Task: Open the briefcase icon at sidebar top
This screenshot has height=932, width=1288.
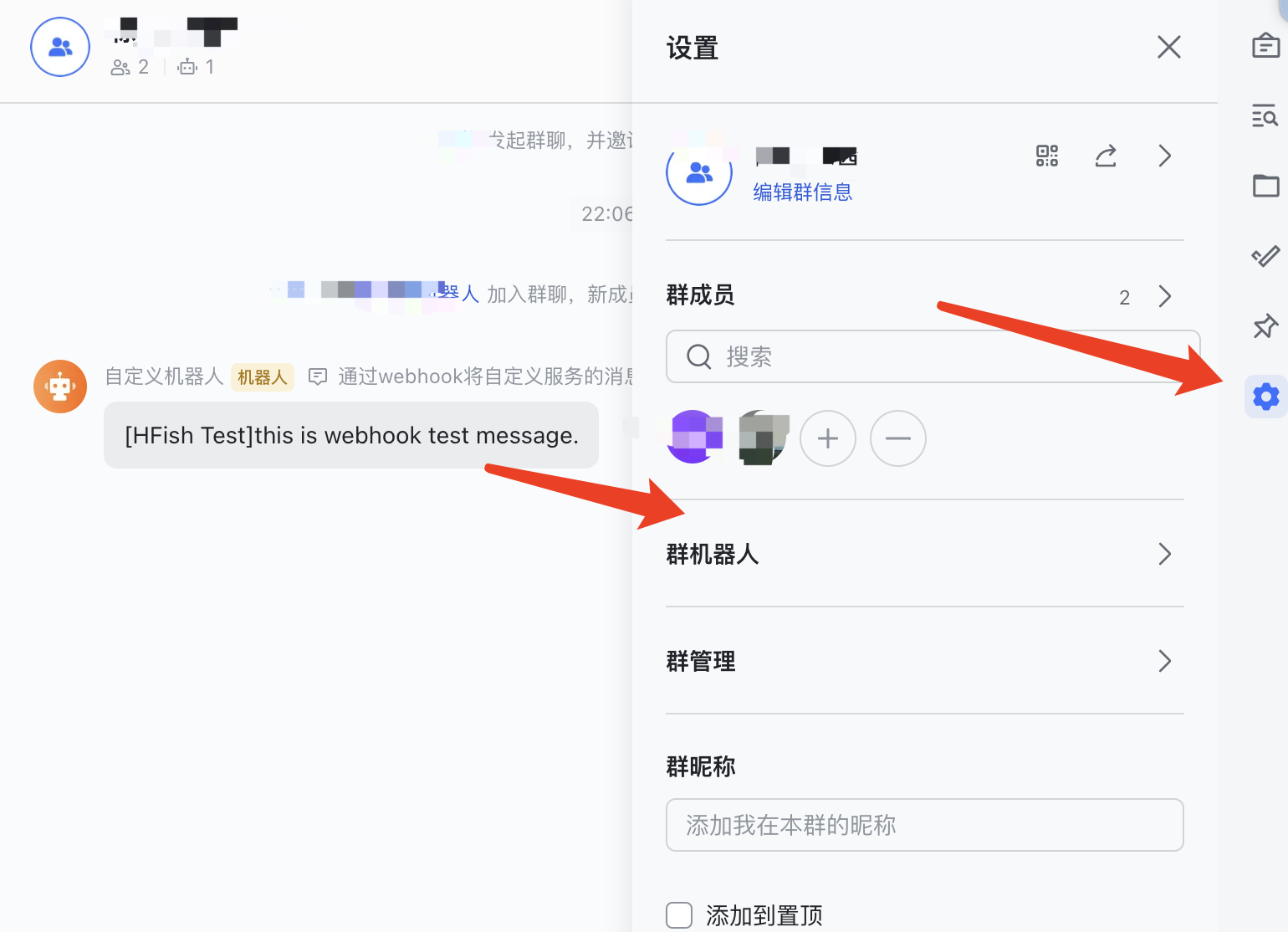Action: (1265, 45)
